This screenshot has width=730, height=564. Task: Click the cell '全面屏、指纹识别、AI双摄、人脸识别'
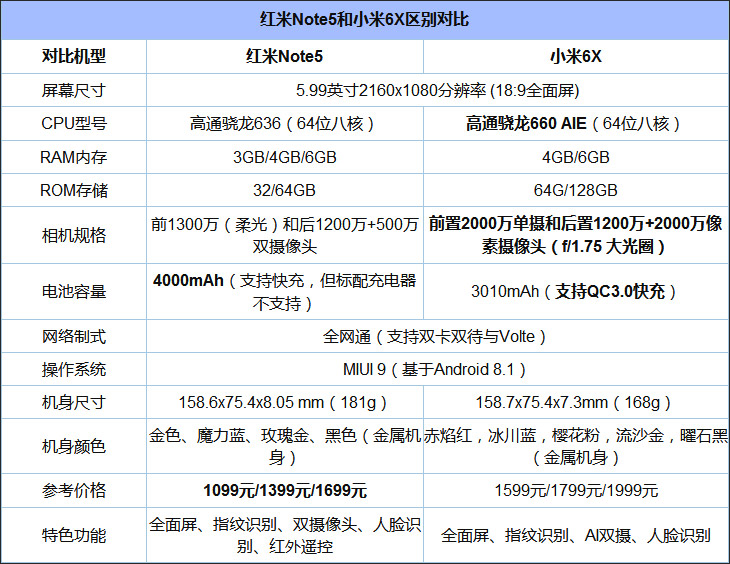click(x=576, y=535)
